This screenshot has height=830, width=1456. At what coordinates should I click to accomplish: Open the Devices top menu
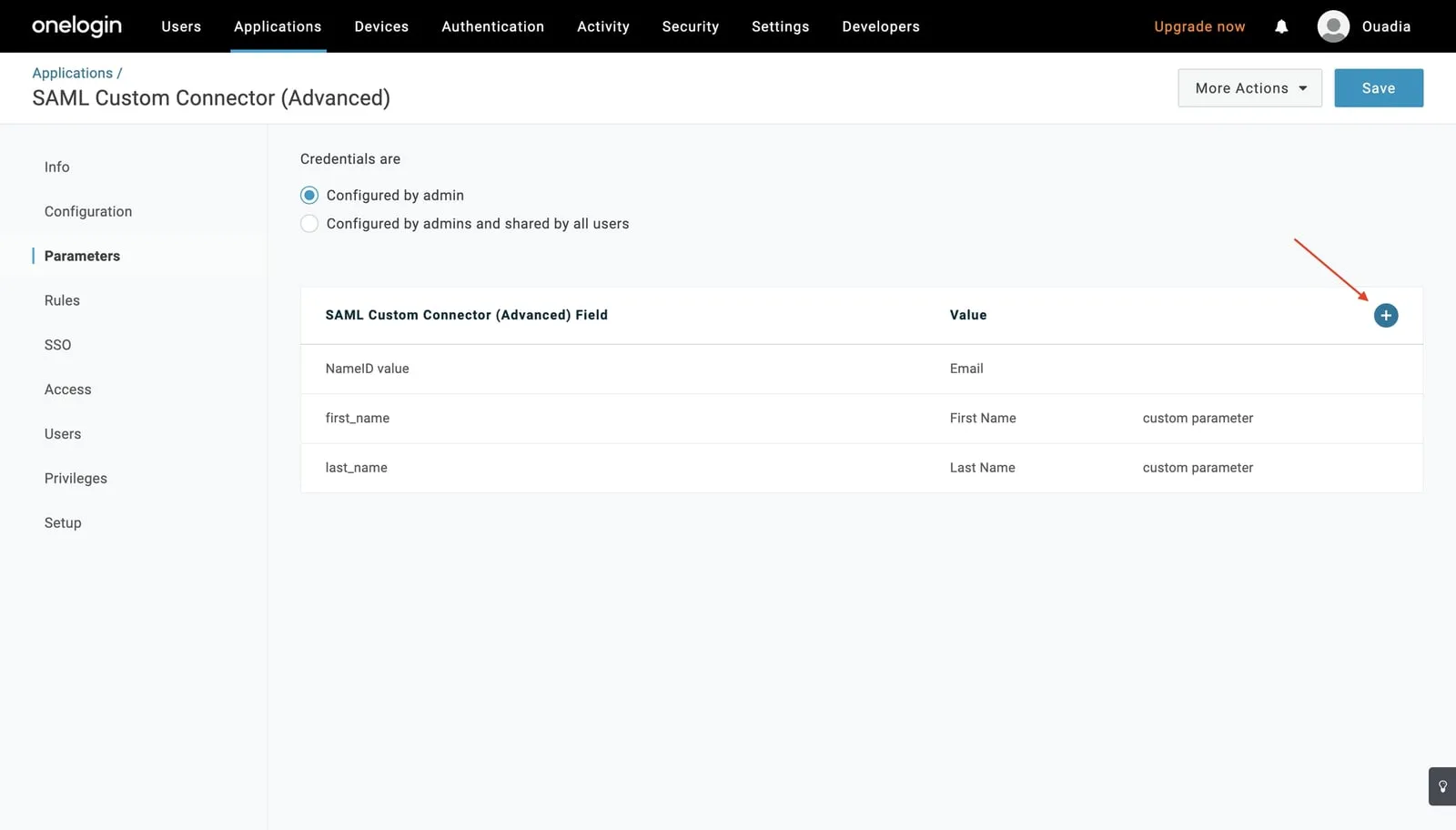tap(381, 26)
